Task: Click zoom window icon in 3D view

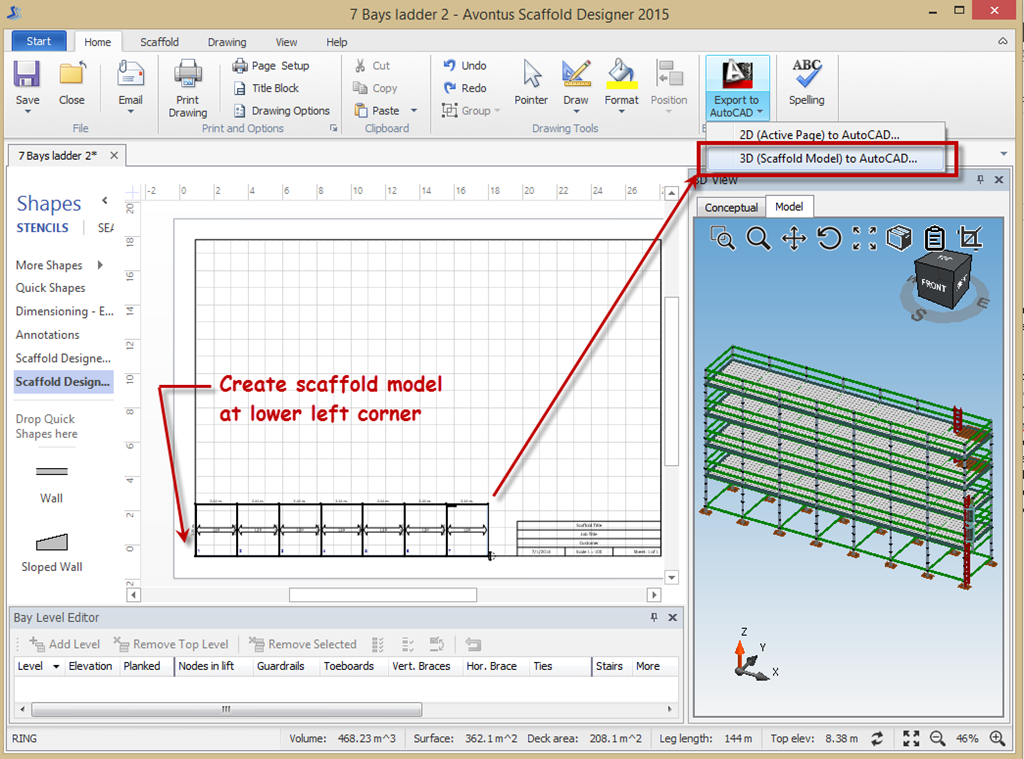Action: coord(723,238)
